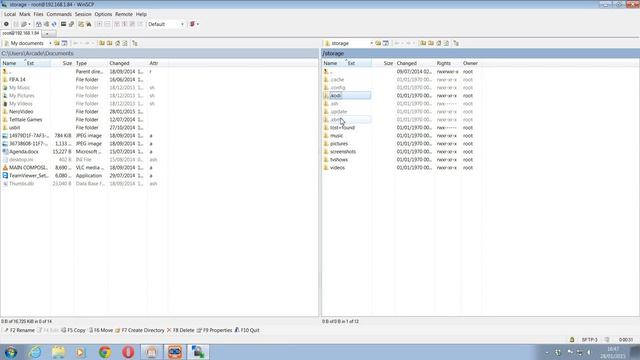Show remote directory tree icon
The height and width of the screenshot is (360, 640).
pyautogui.click(x=456, y=43)
